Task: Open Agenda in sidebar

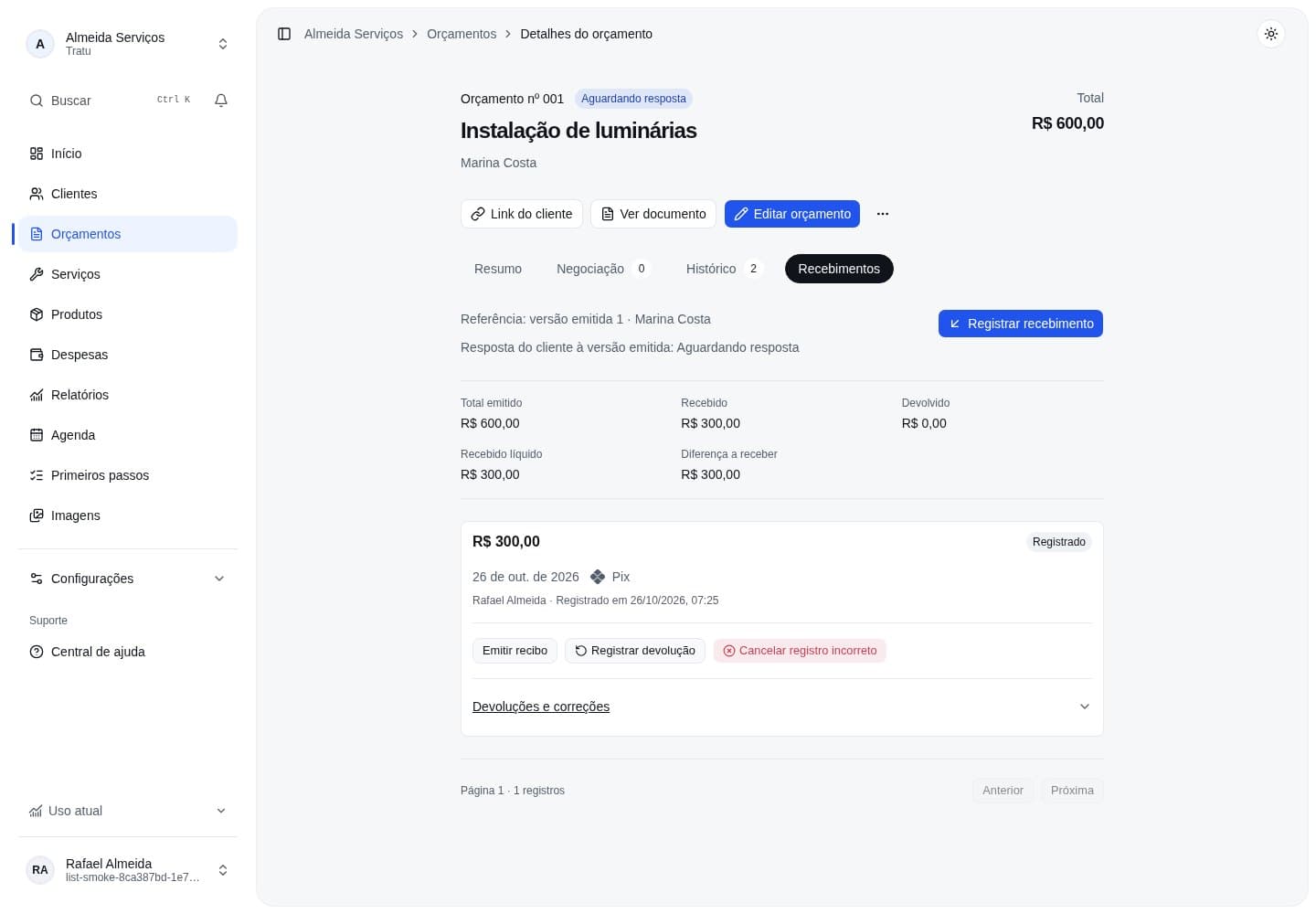Action: (128, 435)
